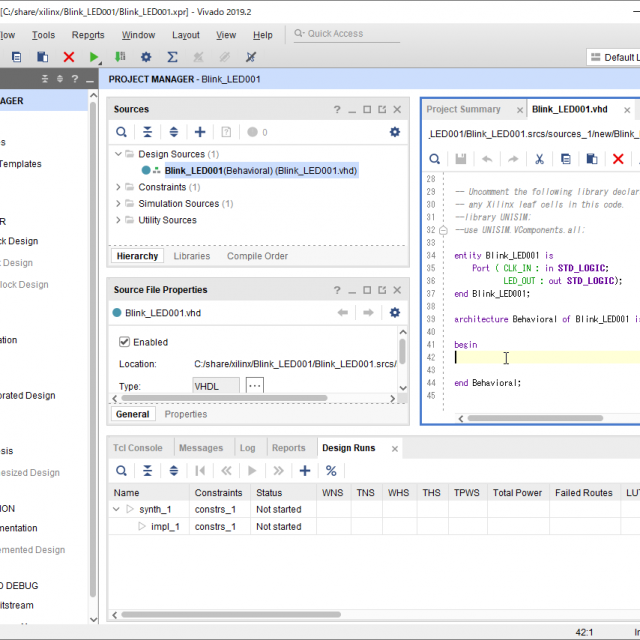
Task: Open the Reports menu
Action: tap(88, 35)
